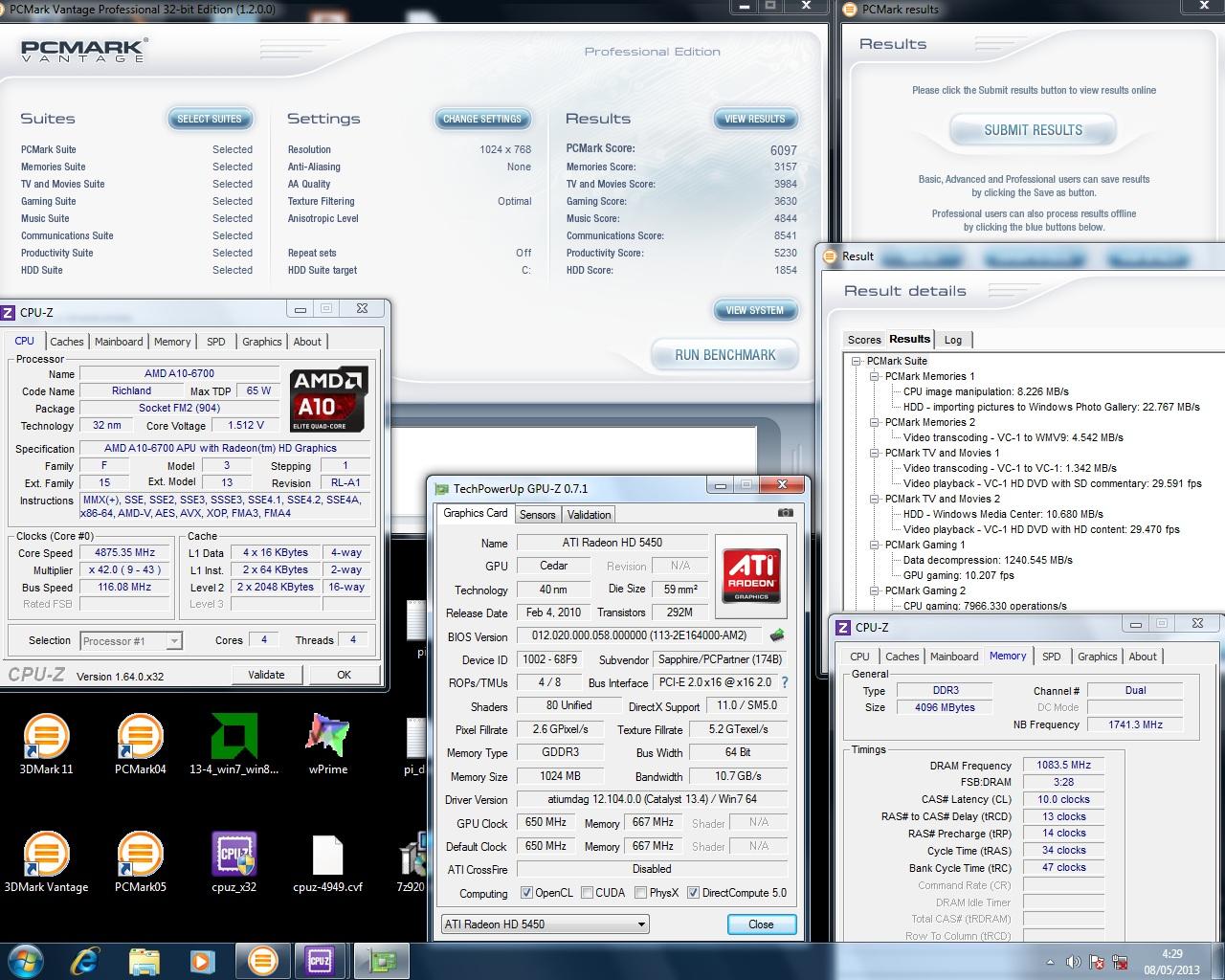This screenshot has height=980, width=1225.
Task: Click the VIEW RESULTS button
Action: [754, 119]
